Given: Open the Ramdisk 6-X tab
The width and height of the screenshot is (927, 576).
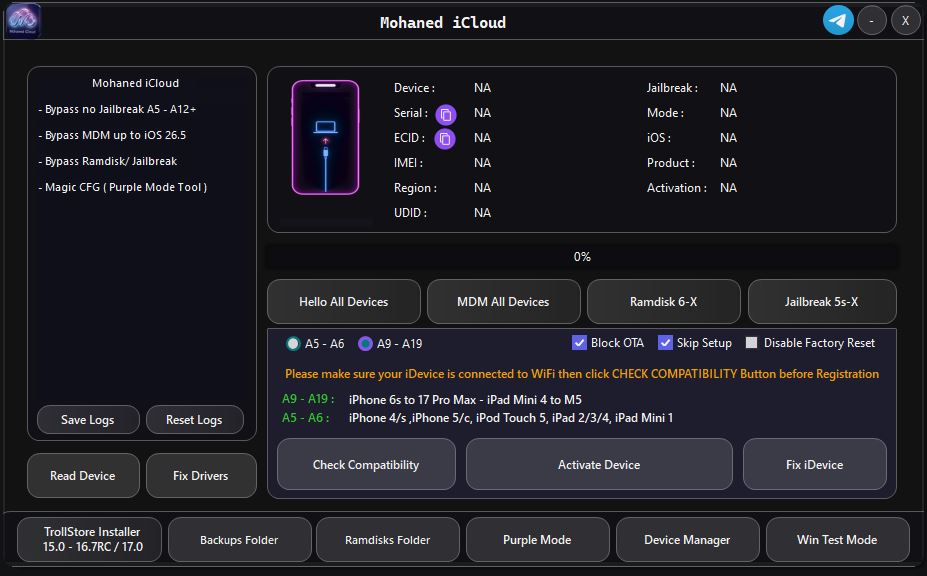Looking at the screenshot, I should coord(663,302).
